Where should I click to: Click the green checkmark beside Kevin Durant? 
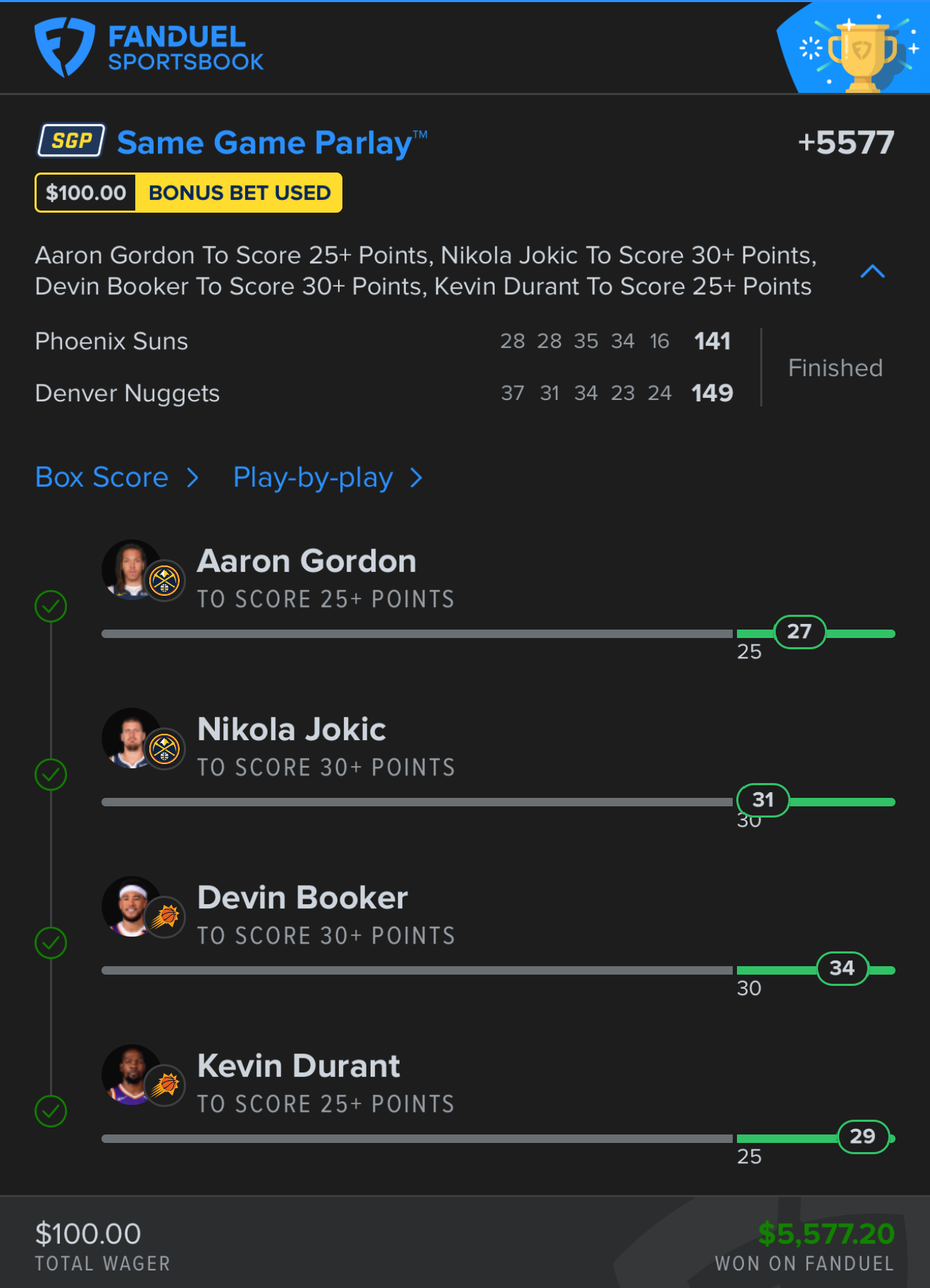coord(51,1111)
